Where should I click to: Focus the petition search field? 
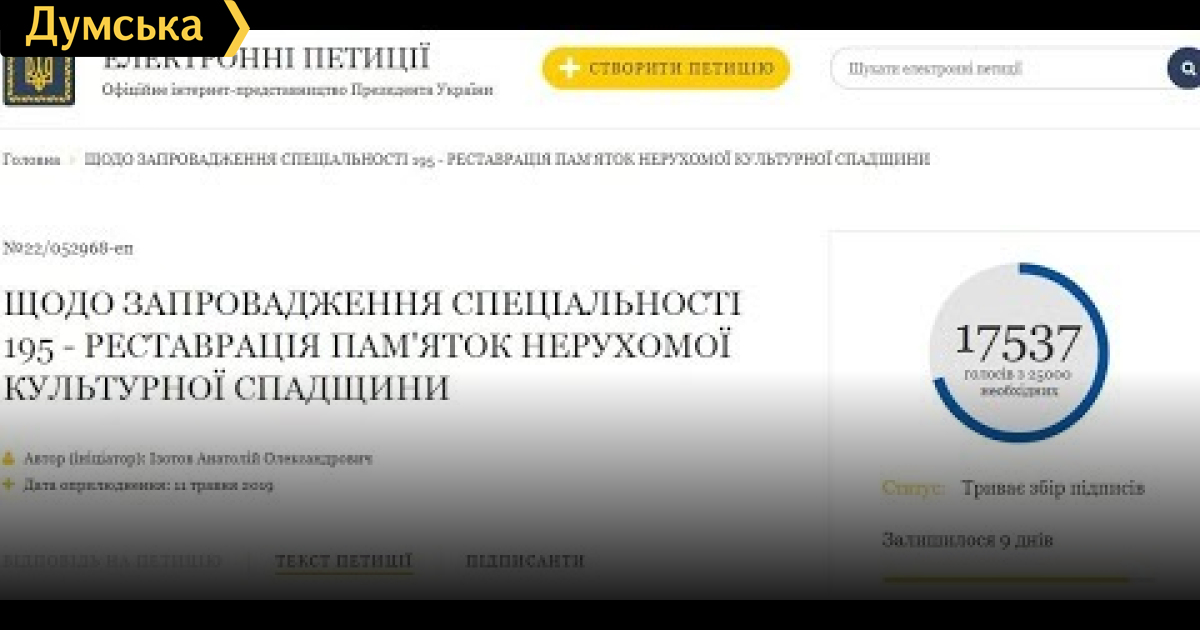coord(995,69)
